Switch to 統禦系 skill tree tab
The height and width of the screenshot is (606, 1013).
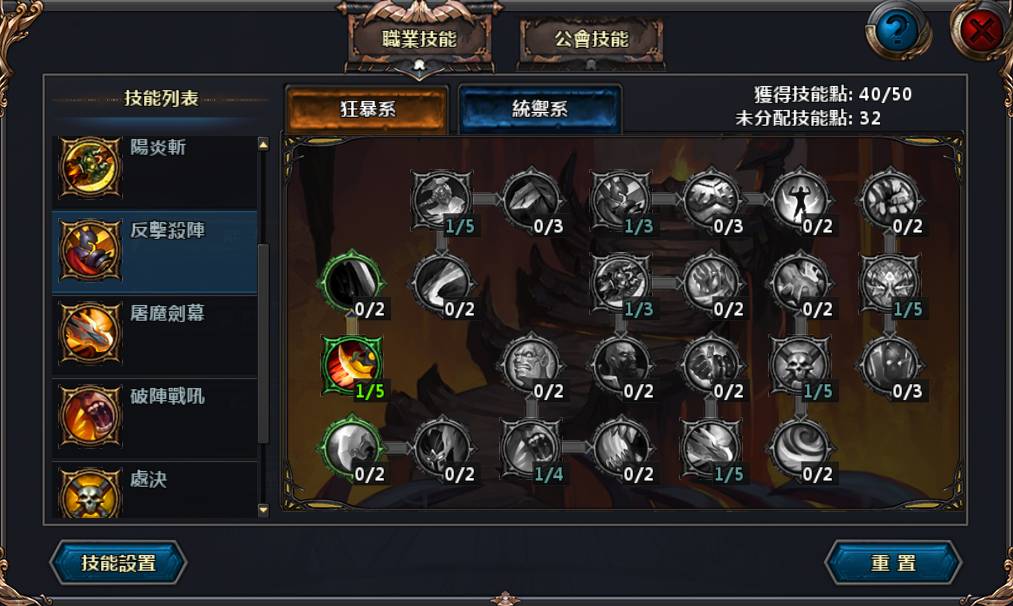539,109
